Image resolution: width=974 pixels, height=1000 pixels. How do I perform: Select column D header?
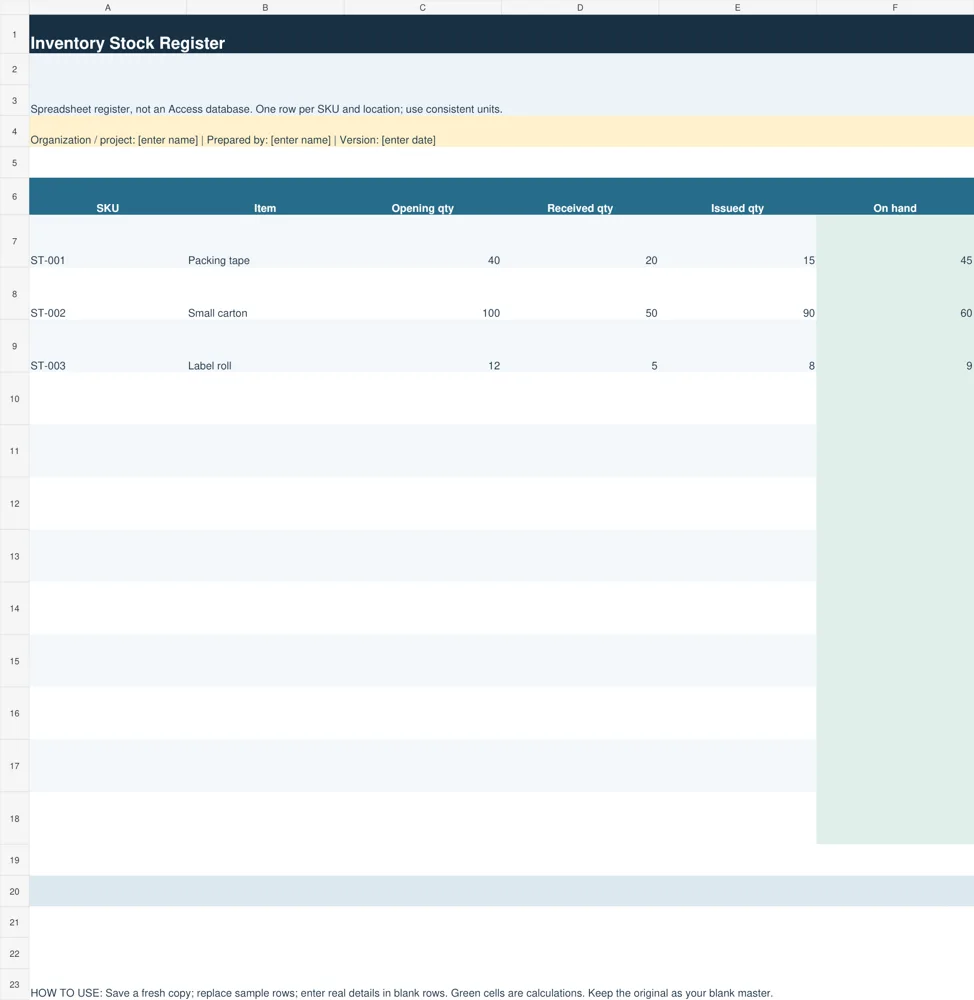click(x=580, y=8)
